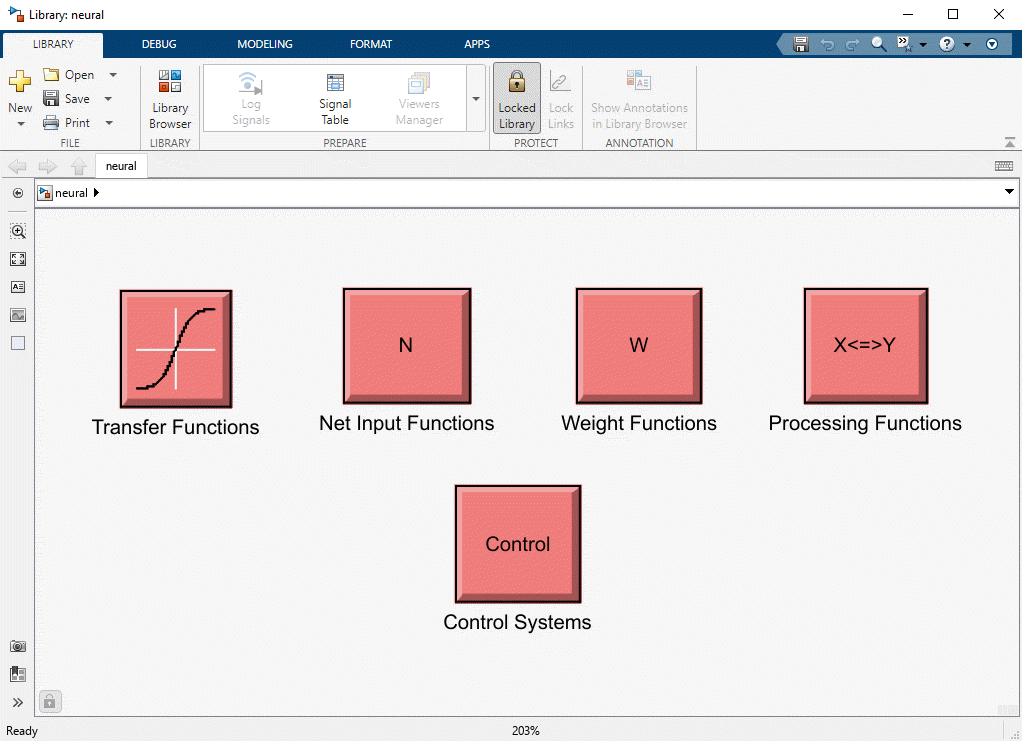Expand the PREPARE gallery arrow

pos(474,97)
